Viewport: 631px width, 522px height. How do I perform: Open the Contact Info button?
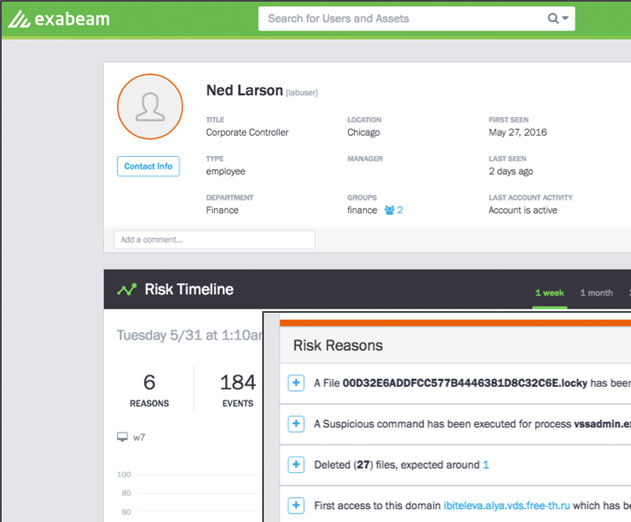pyautogui.click(x=148, y=166)
